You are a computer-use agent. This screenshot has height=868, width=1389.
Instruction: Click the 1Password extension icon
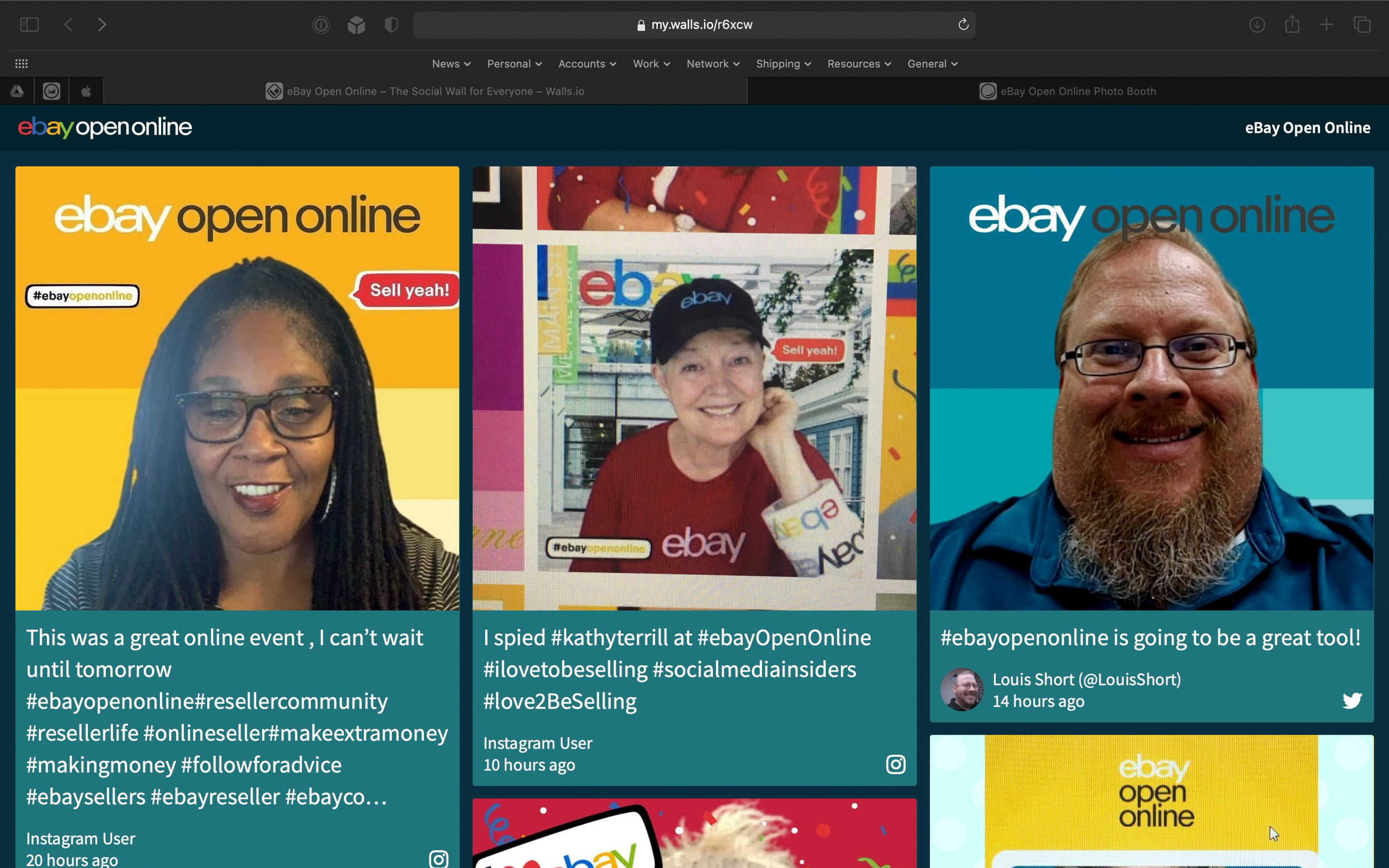[x=321, y=24]
